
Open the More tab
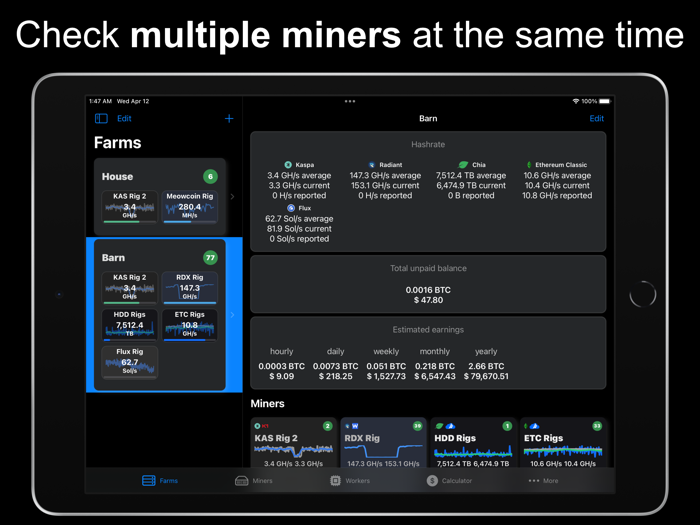pyautogui.click(x=543, y=481)
